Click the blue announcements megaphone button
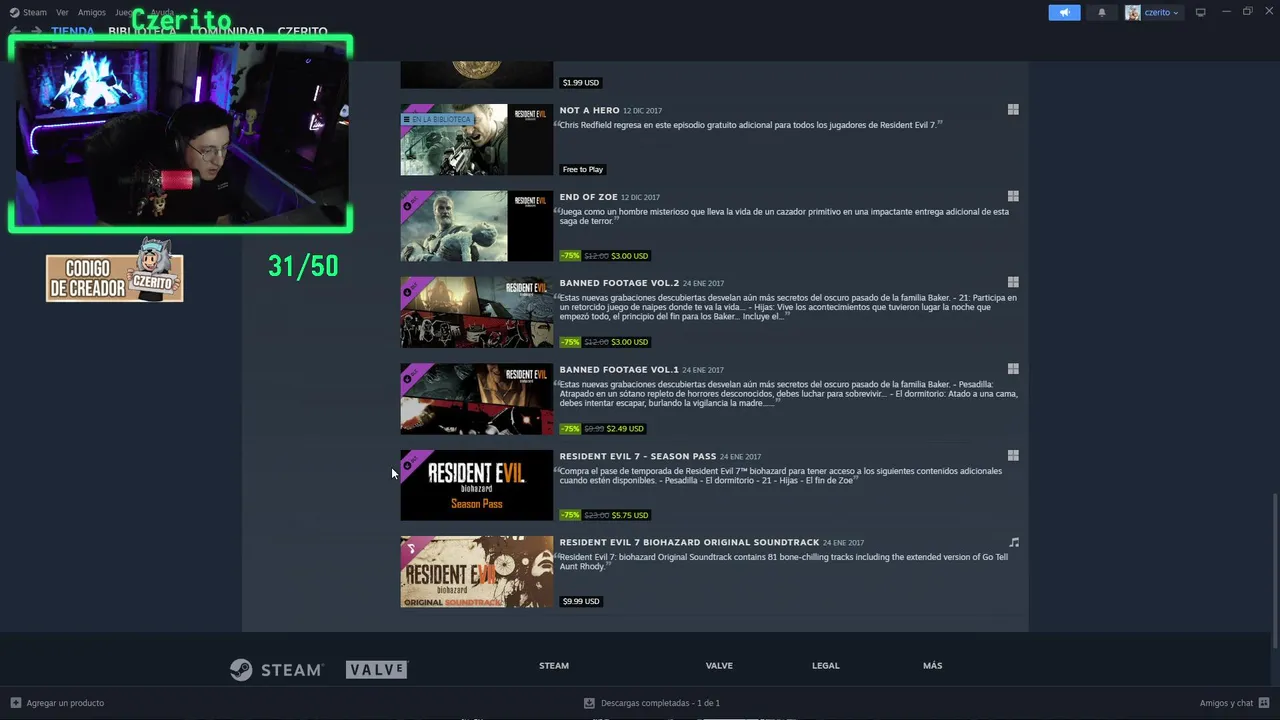 (1064, 12)
